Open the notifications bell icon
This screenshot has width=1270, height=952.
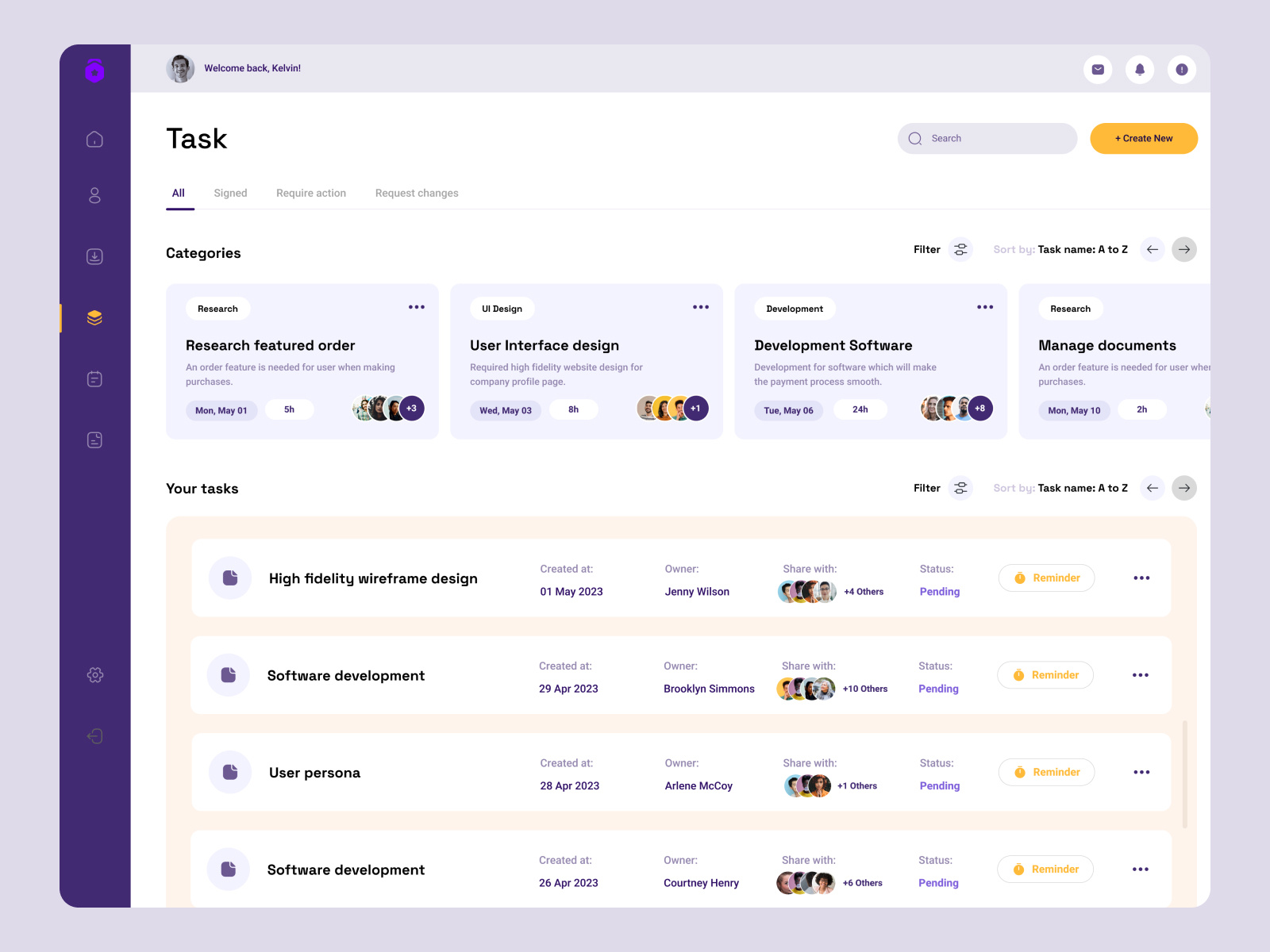(1140, 69)
